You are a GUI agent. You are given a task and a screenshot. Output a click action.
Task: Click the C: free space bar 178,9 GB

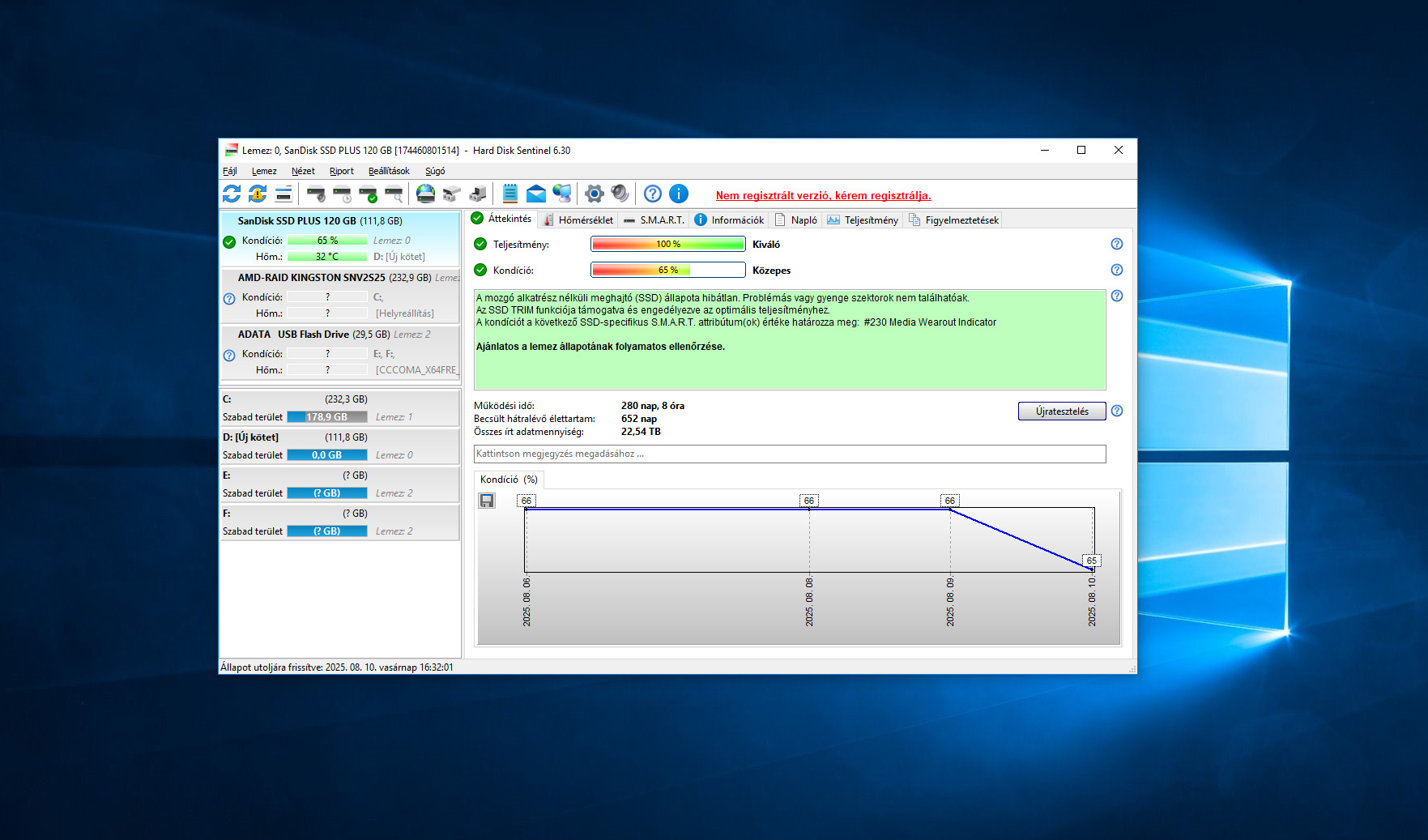point(327,417)
